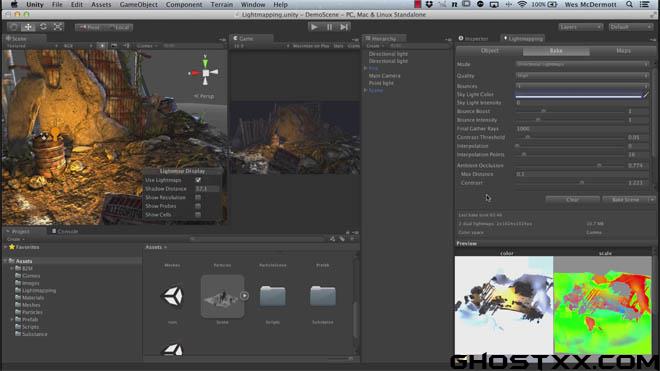Select the Move tool in the toolbar
660x371 pixels.
[28, 27]
